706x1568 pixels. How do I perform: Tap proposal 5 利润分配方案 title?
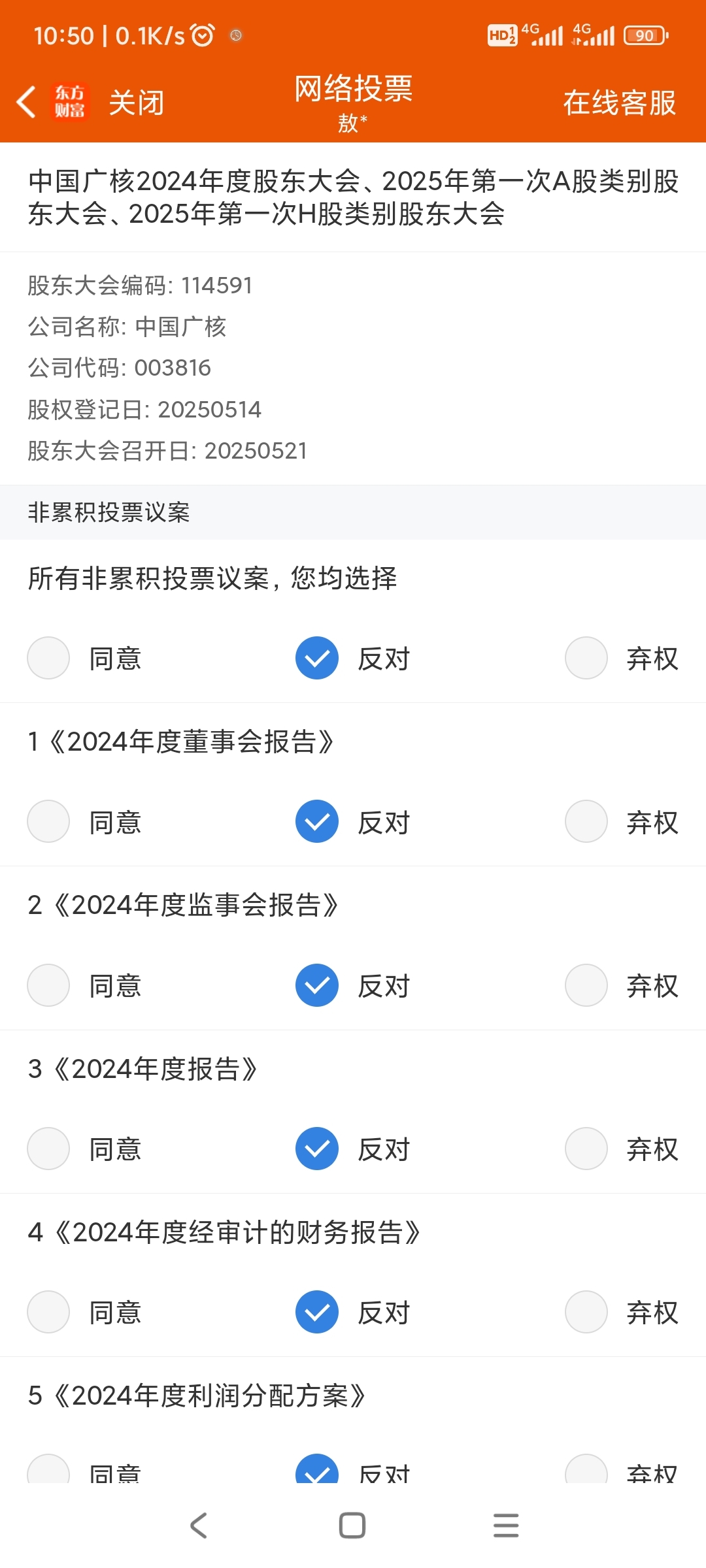(196, 1396)
